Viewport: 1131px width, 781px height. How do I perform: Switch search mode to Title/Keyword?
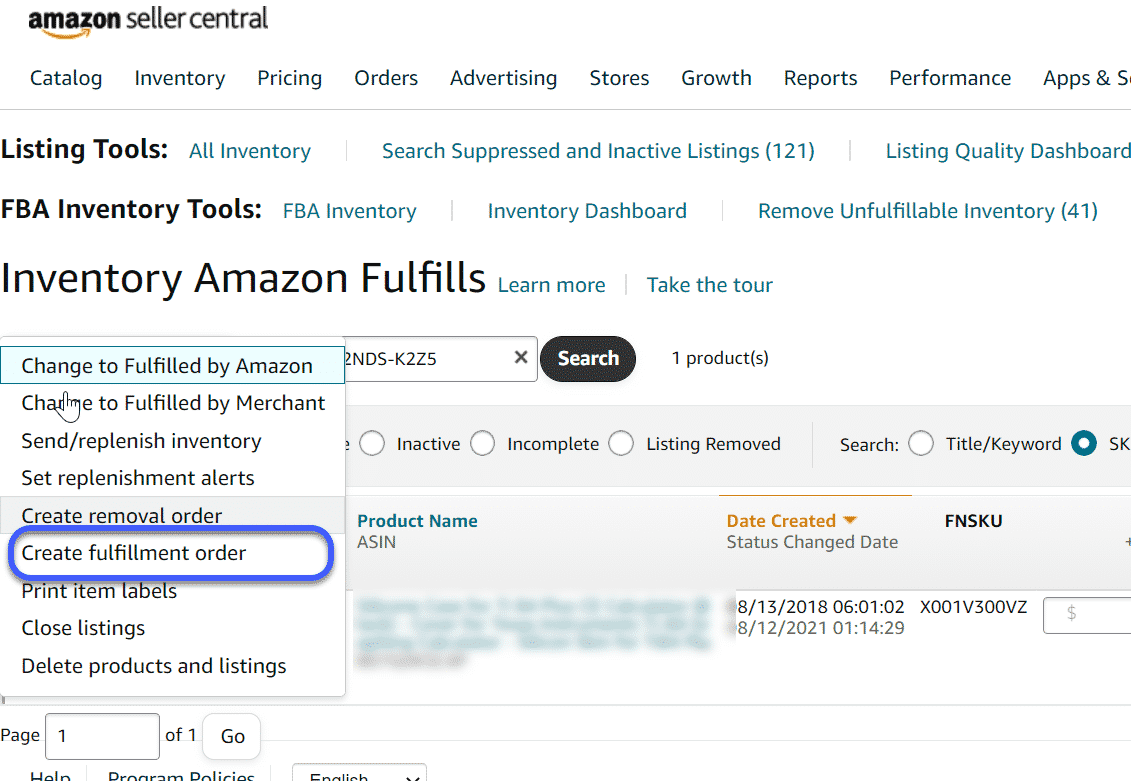point(921,443)
